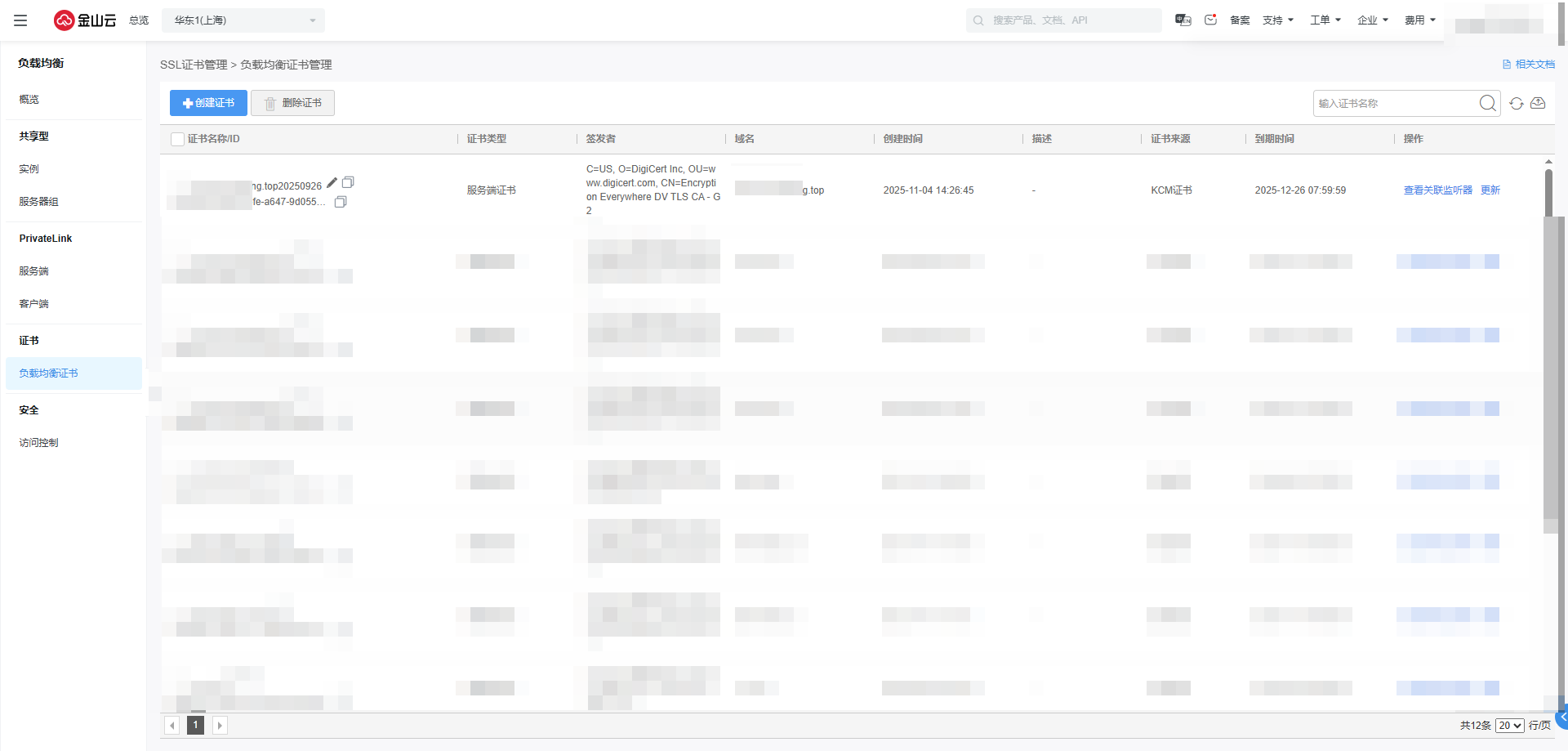The height and width of the screenshot is (751, 1568).
Task: Copy certificate name ending in top20250926
Action: coord(348,182)
